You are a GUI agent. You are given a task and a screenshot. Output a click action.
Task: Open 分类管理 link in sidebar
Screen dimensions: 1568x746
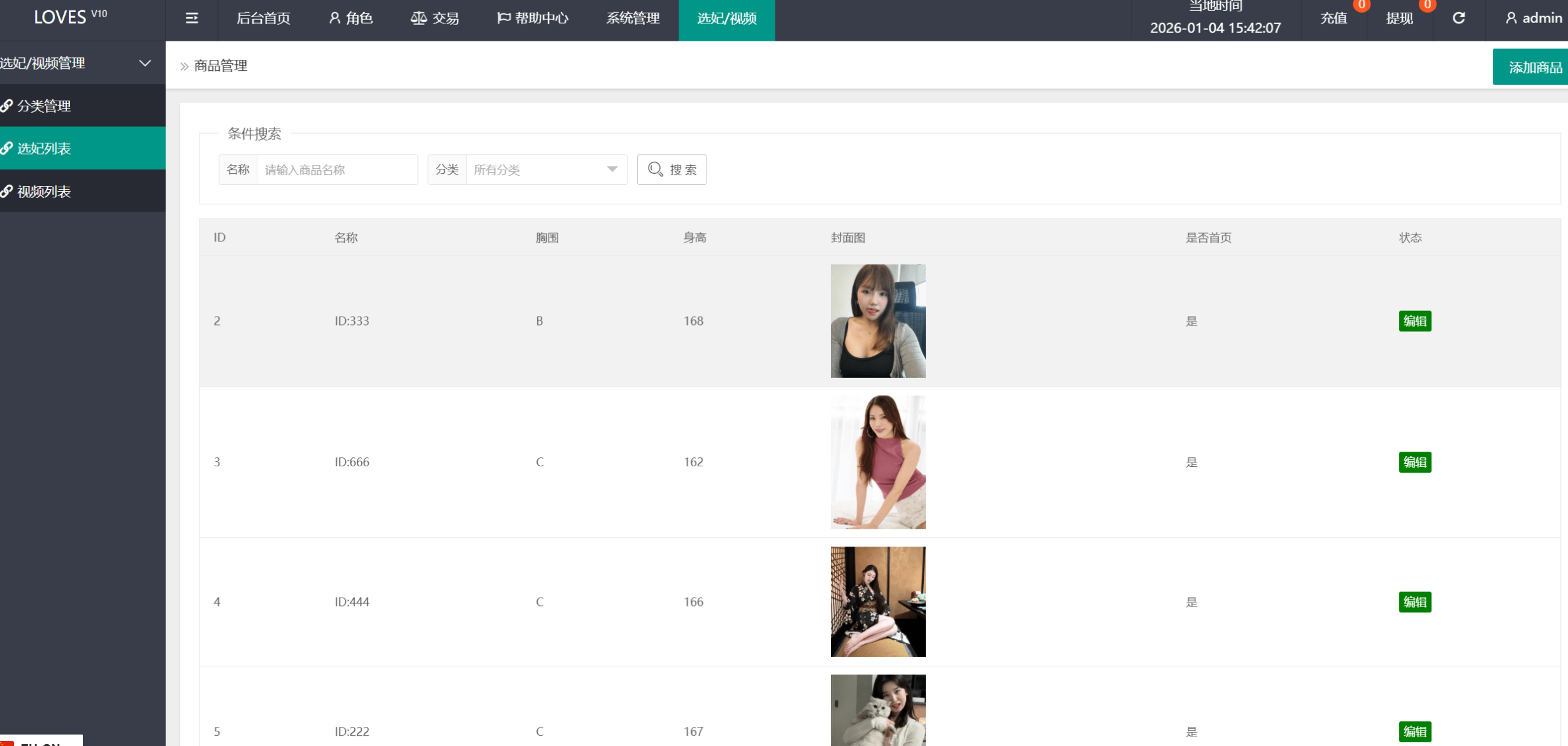tap(44, 106)
